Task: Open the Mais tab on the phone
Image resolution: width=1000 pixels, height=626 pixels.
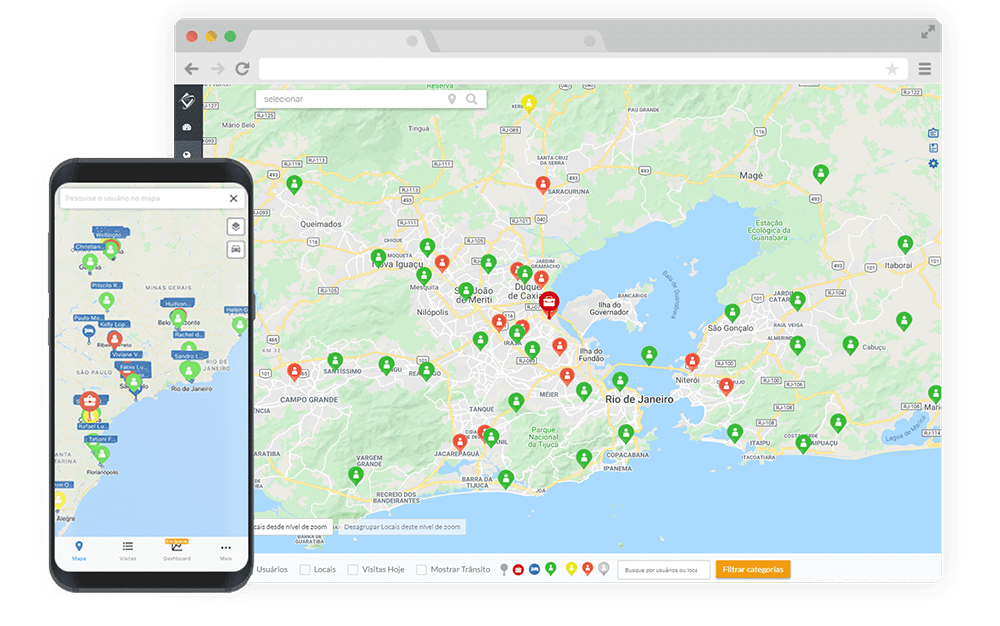Action: click(226, 551)
